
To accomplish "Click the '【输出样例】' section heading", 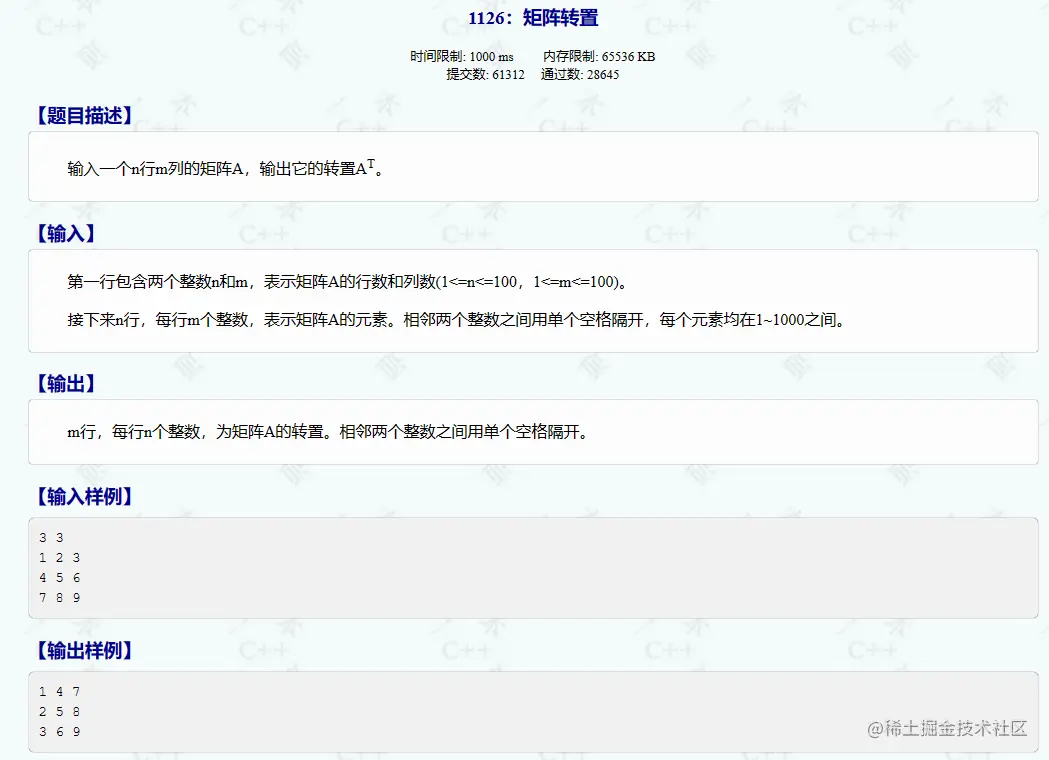I will click(84, 650).
